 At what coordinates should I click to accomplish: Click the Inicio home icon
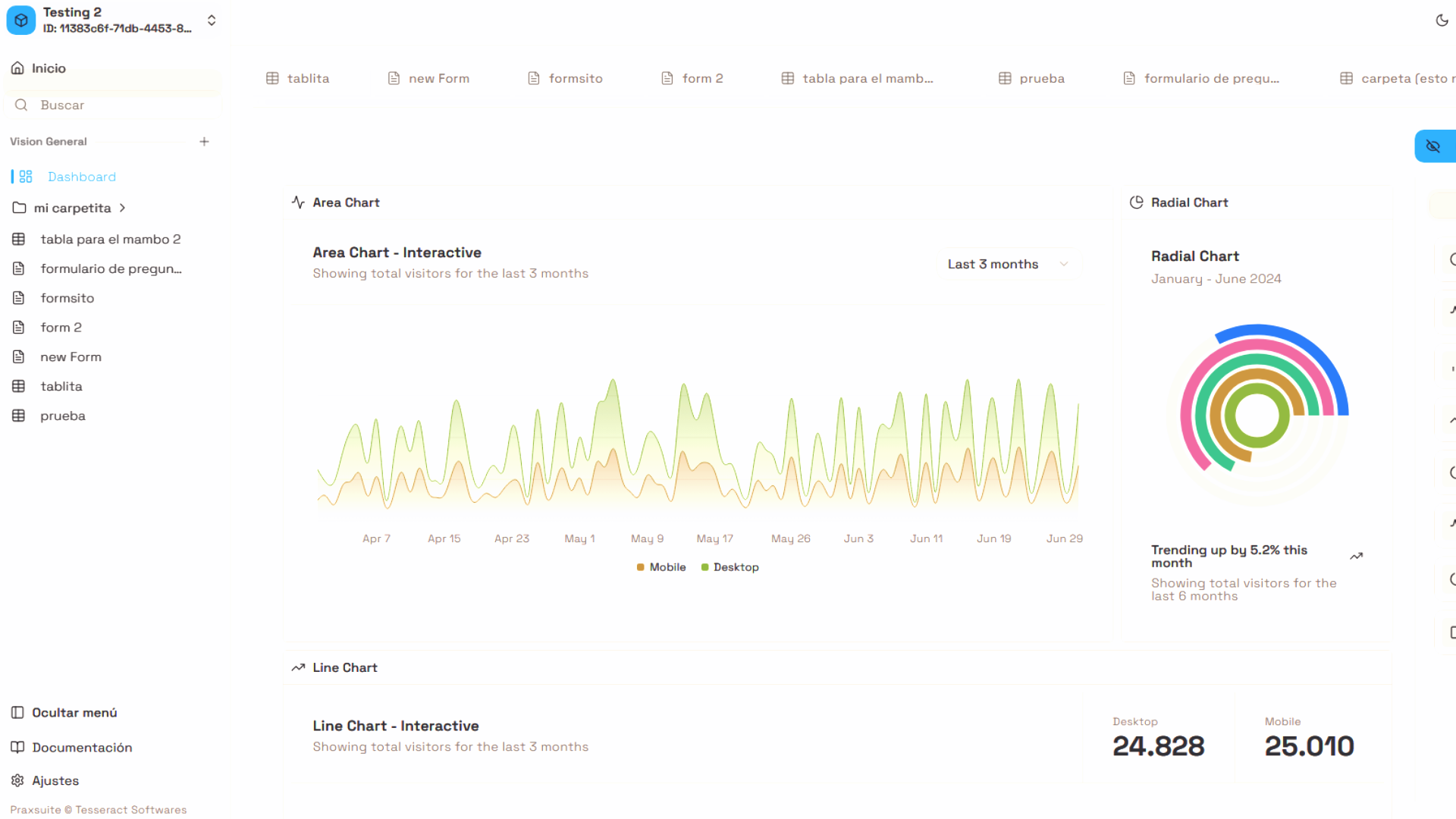[x=17, y=67]
